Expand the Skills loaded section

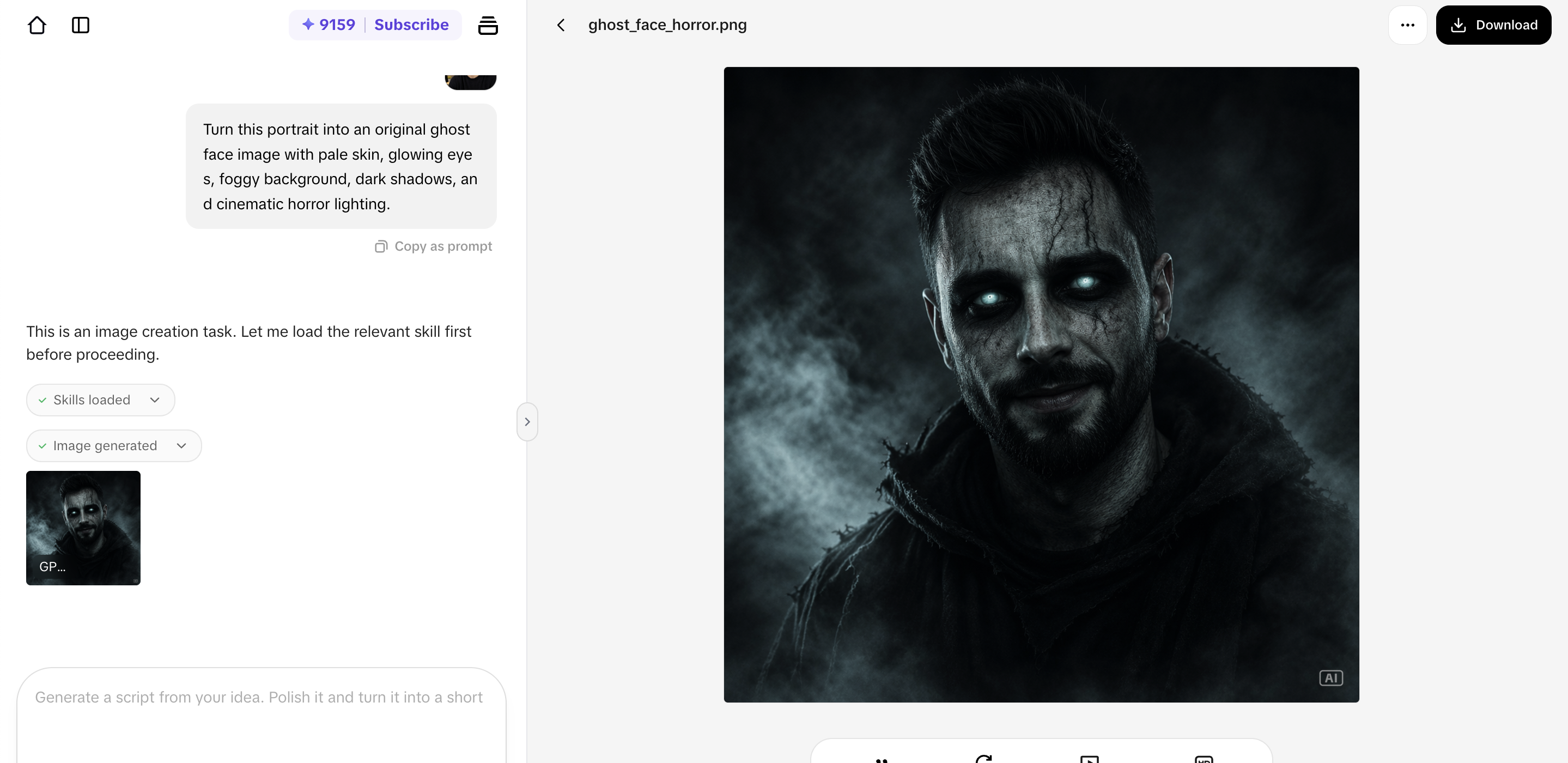point(100,400)
